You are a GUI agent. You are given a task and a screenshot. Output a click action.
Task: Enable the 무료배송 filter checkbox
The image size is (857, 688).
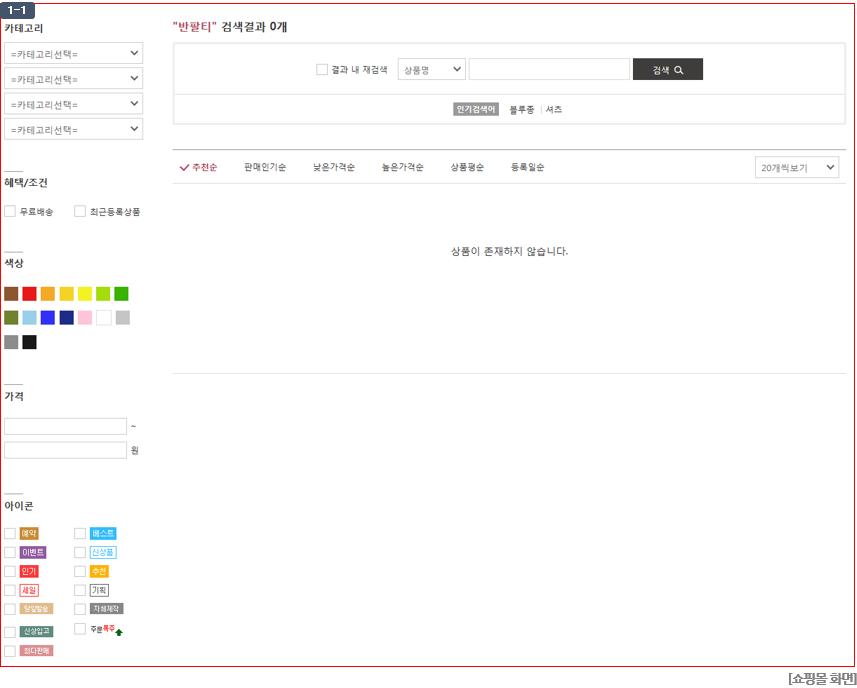coord(10,211)
